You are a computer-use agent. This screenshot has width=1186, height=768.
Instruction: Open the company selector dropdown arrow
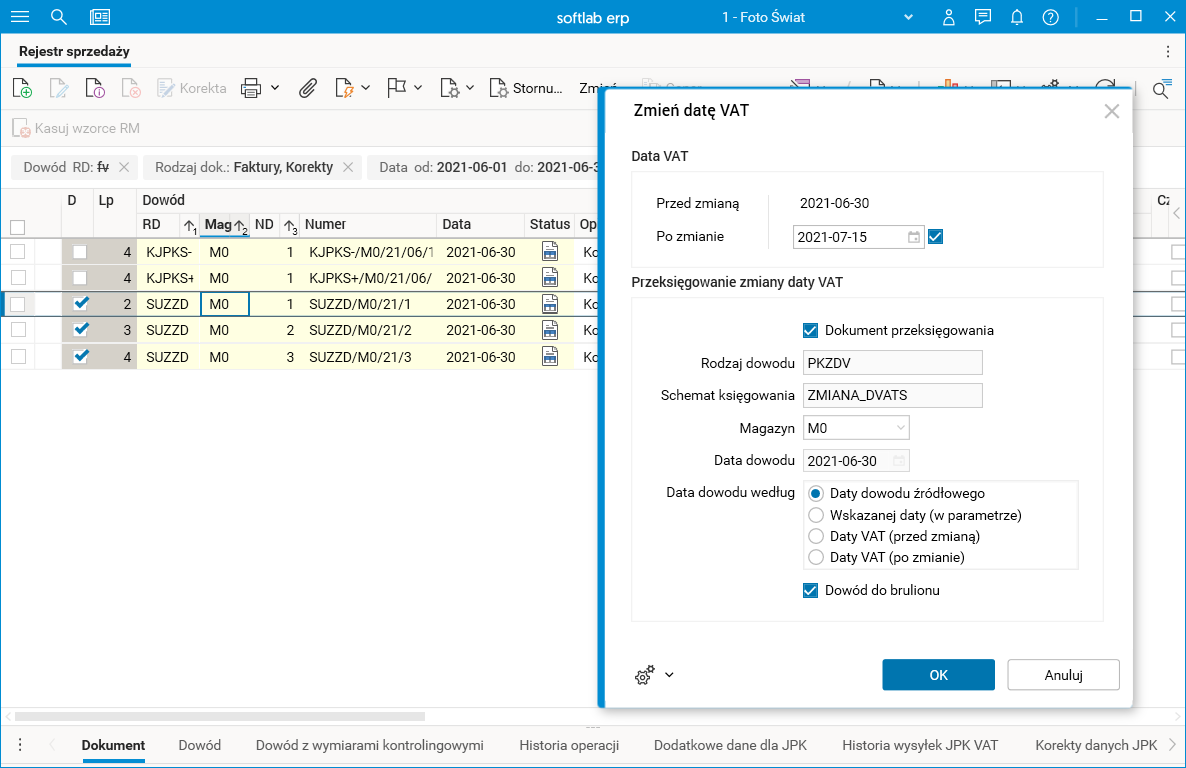pyautogui.click(x=909, y=17)
